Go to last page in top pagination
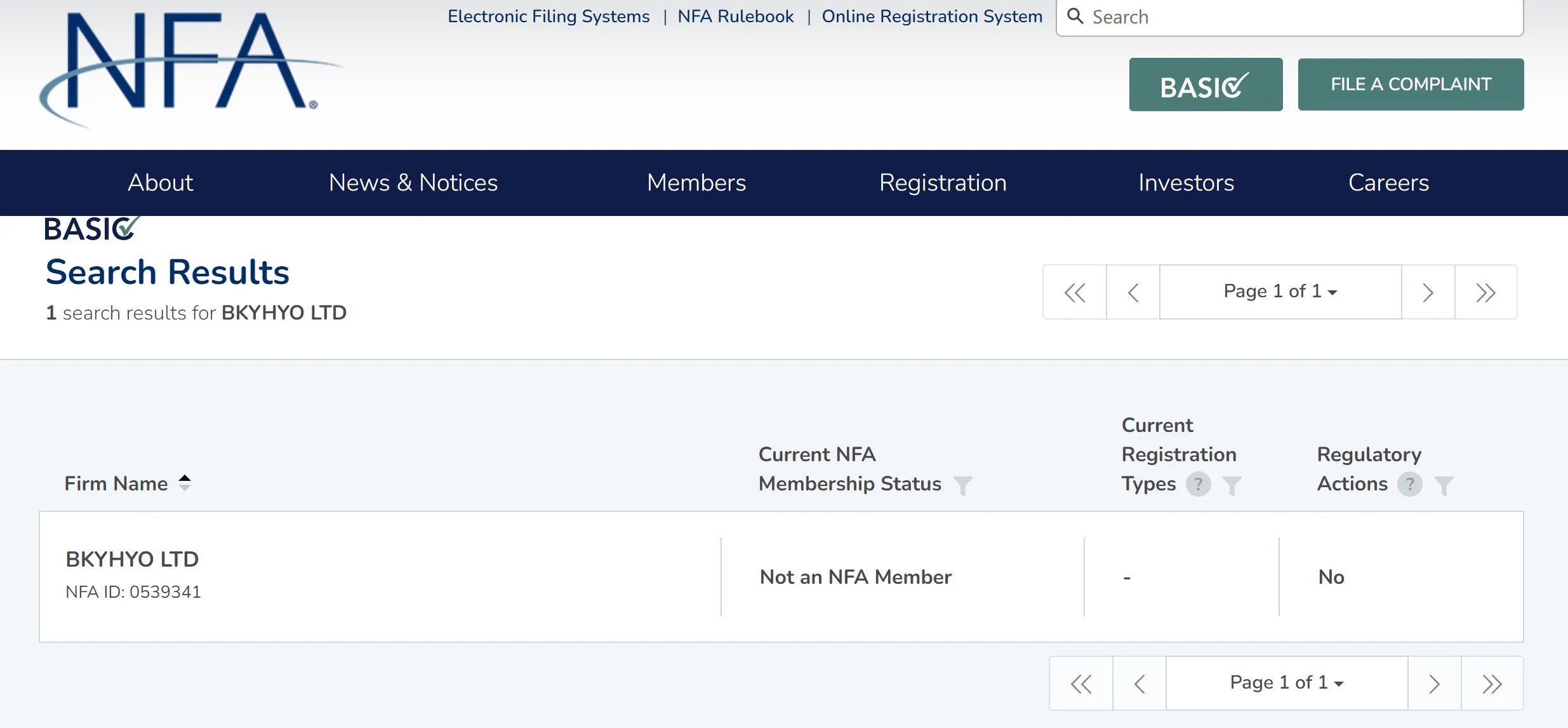1568x728 pixels. [1485, 292]
